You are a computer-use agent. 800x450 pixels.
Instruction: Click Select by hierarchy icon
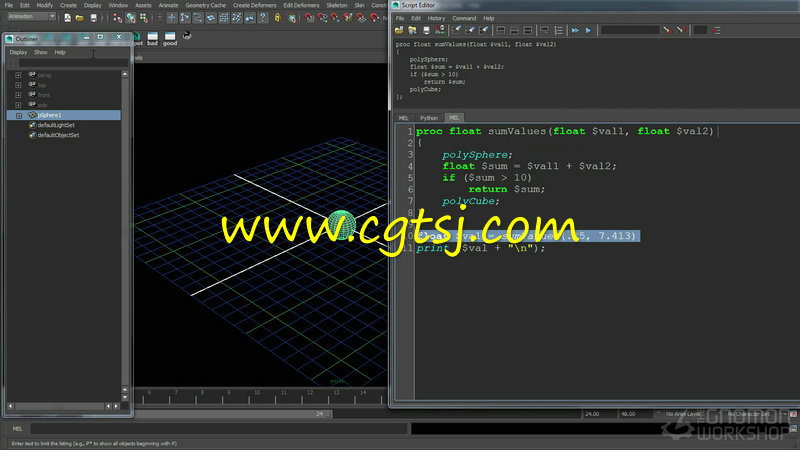tap(117, 18)
